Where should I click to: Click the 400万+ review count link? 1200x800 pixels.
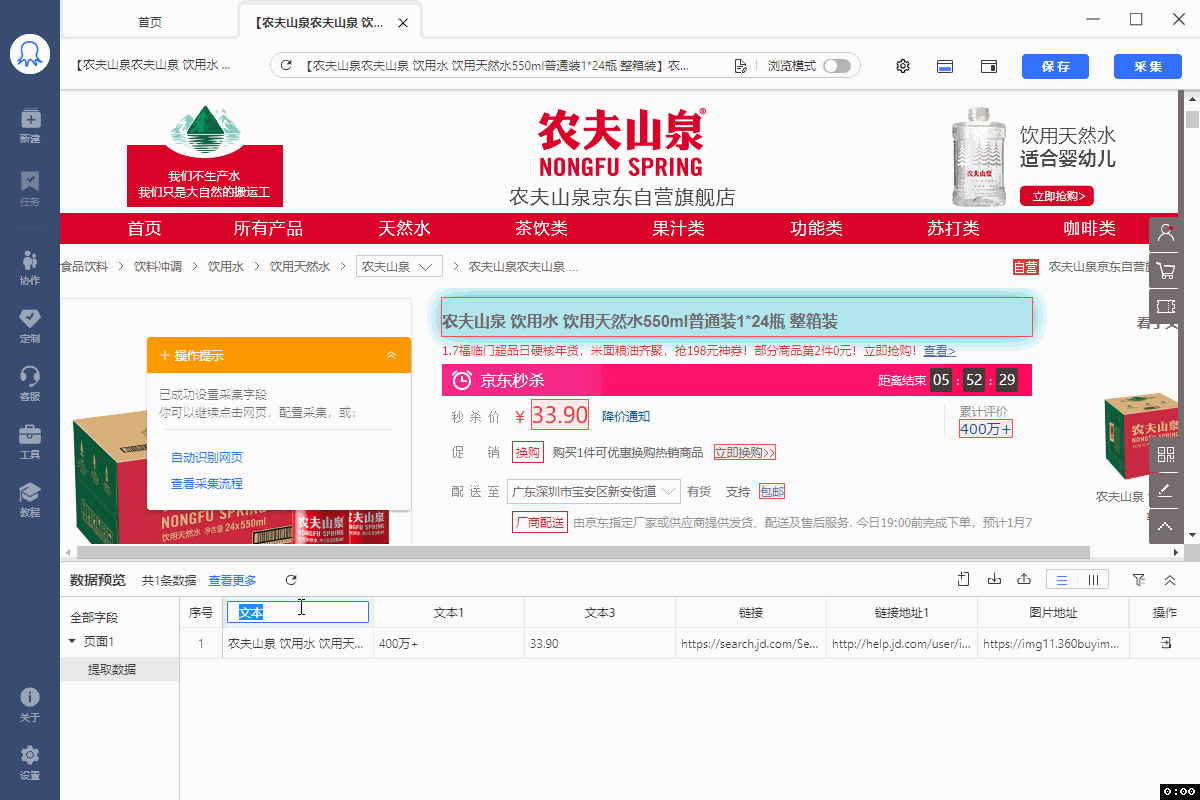[x=986, y=429]
